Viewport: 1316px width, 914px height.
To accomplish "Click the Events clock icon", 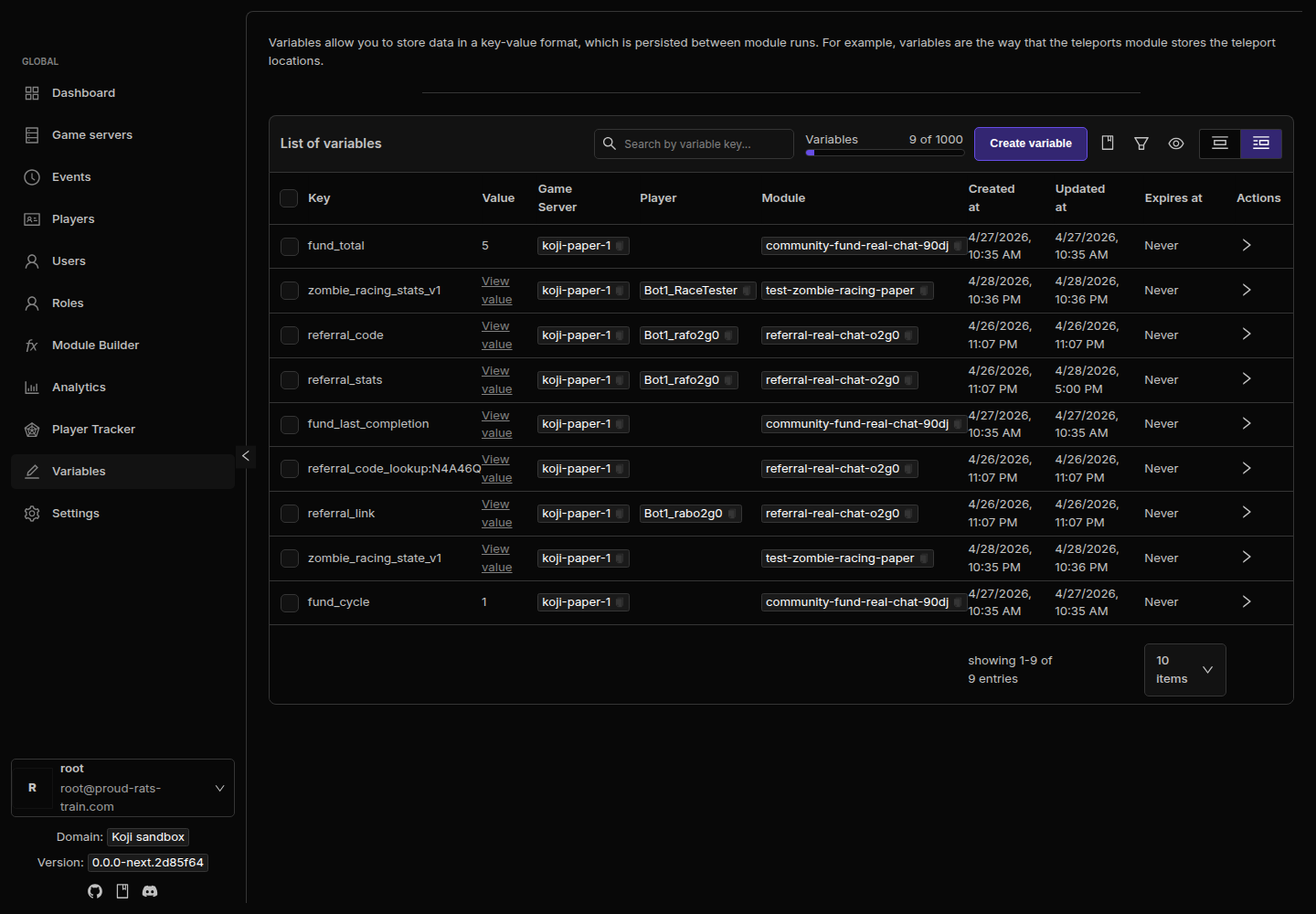I will (x=32, y=177).
